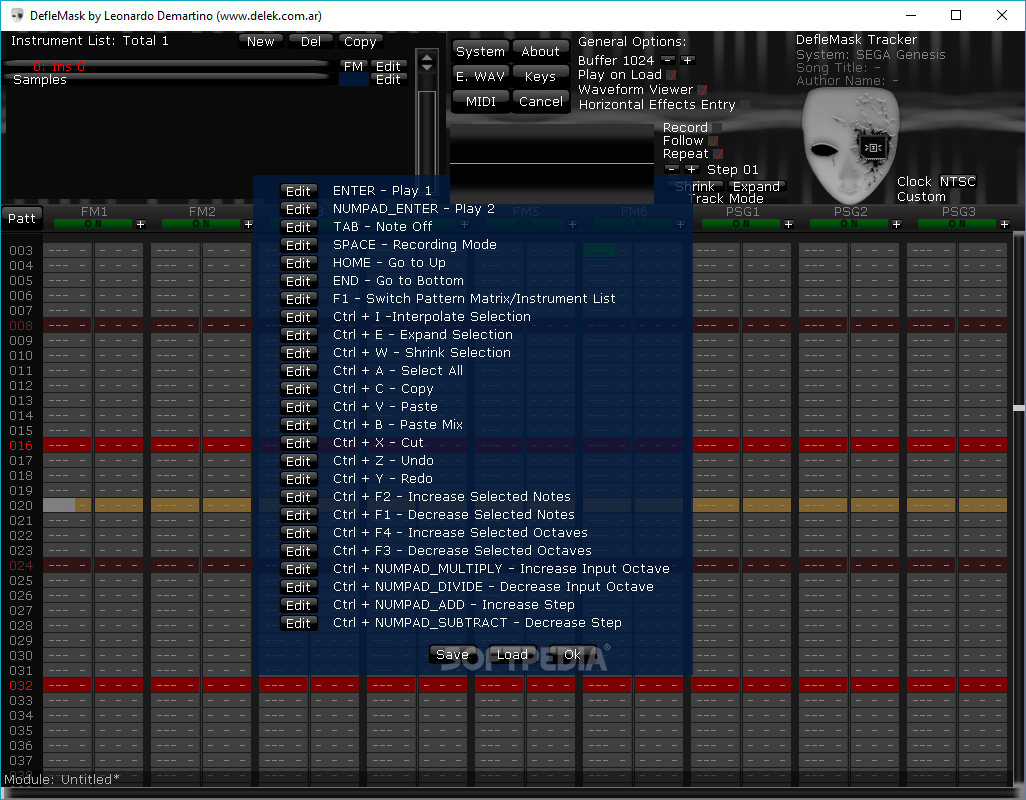Image resolution: width=1026 pixels, height=800 pixels.
Task: Click Edit next to TAB - Note Off
Action: tap(298, 227)
